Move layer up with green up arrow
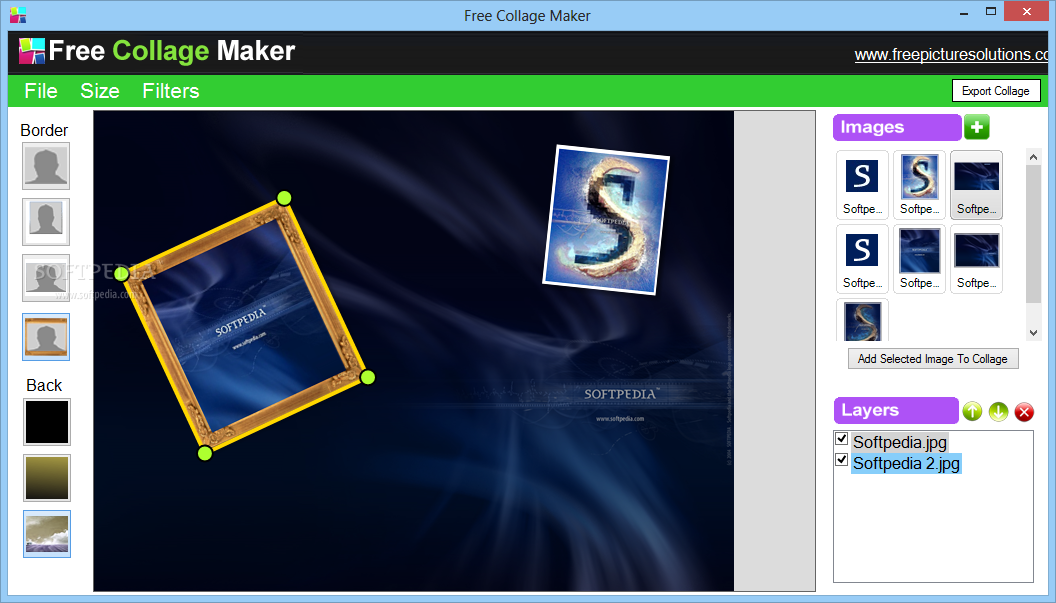The height and width of the screenshot is (603, 1056). click(972, 411)
